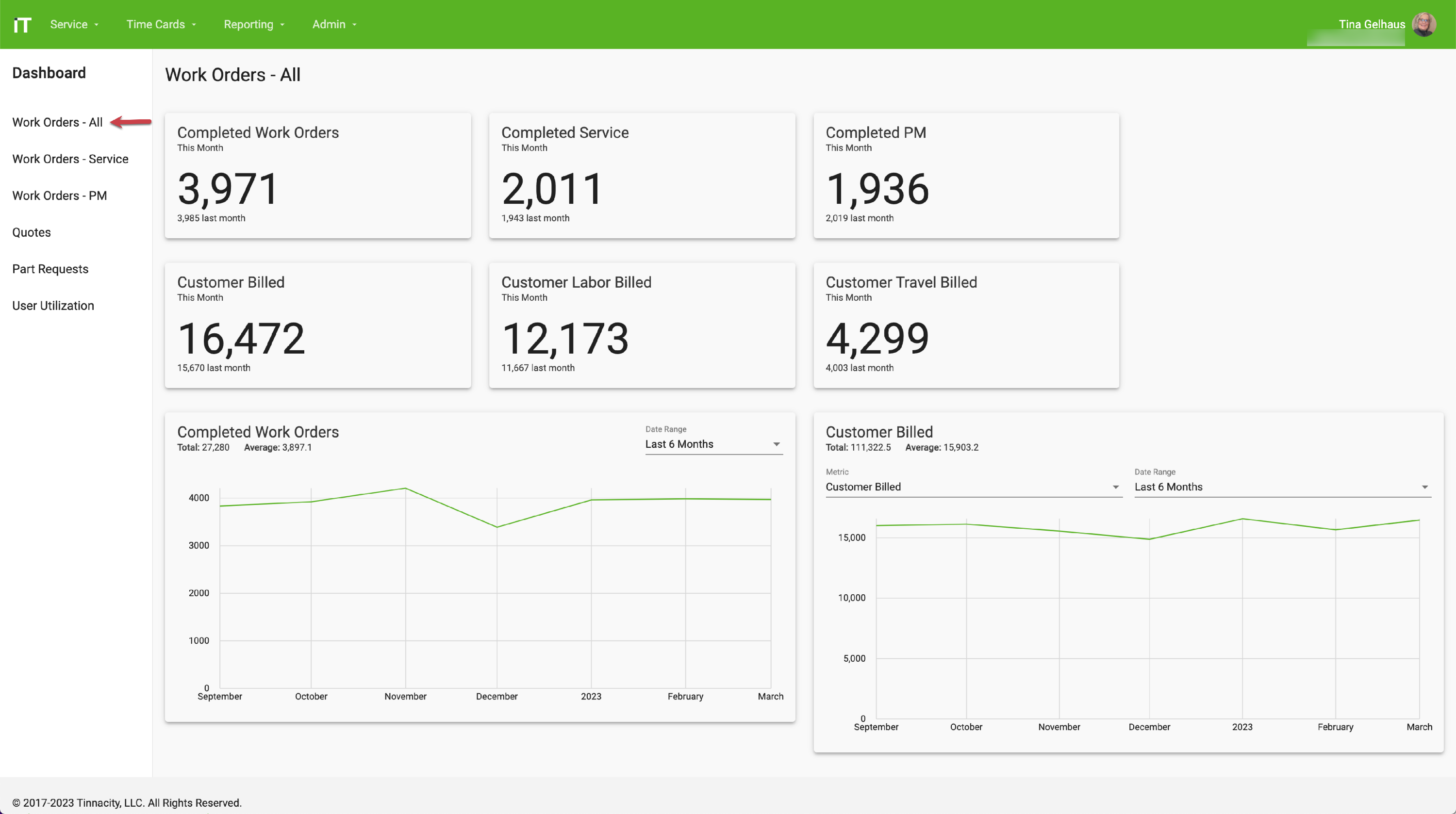Open the Customer Billed Metric dropdown

pos(973,487)
